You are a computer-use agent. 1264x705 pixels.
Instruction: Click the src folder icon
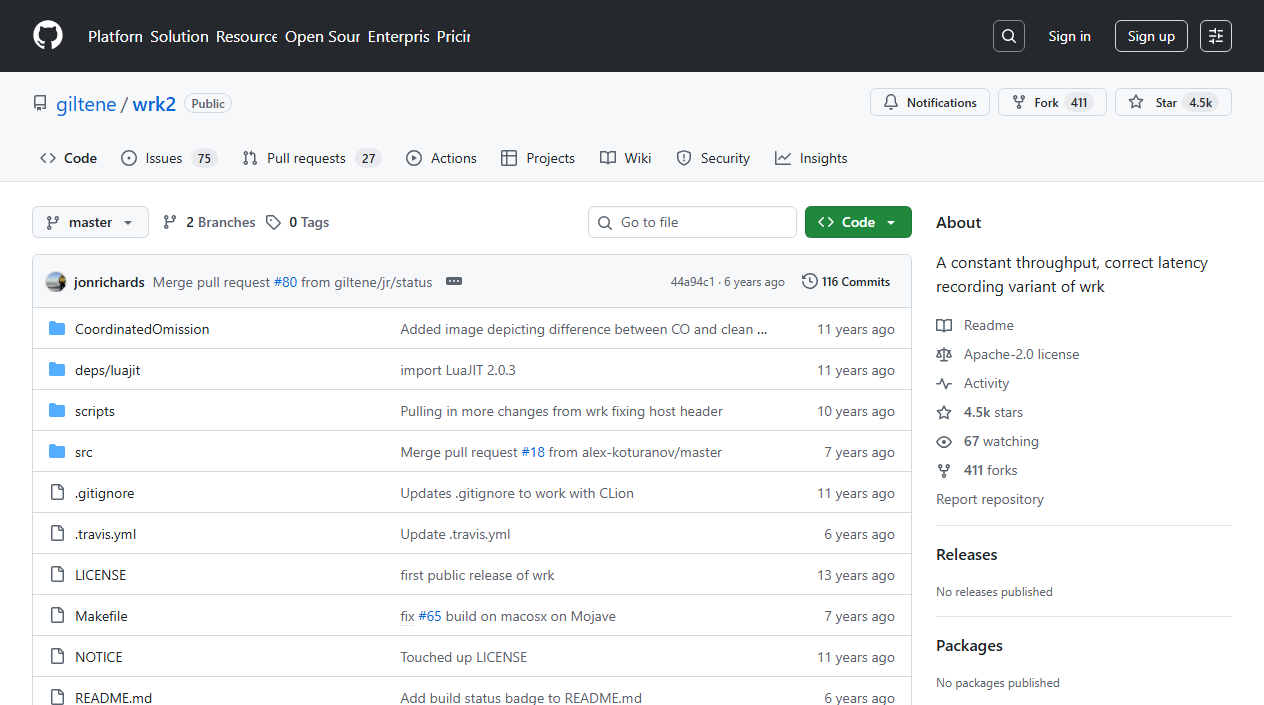(57, 452)
